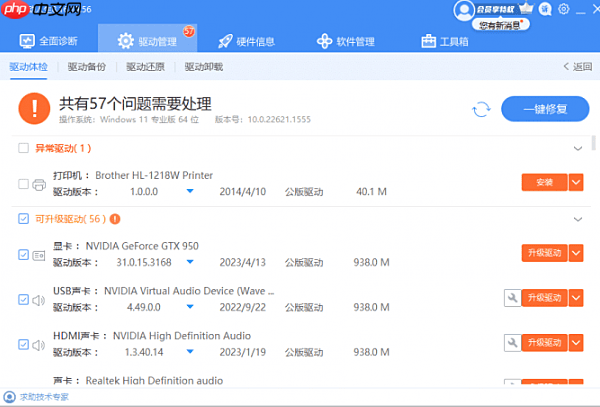The width and height of the screenshot is (600, 407).
Task: Click speaker icon of NVIDIA High Definition Audio
Action: click(x=39, y=345)
